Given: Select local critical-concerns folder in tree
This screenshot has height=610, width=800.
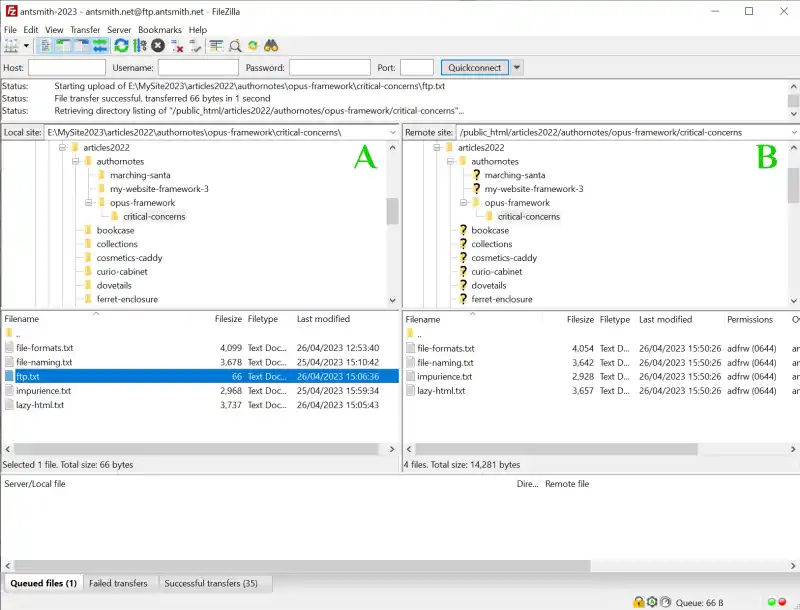Looking at the screenshot, I should (154, 216).
